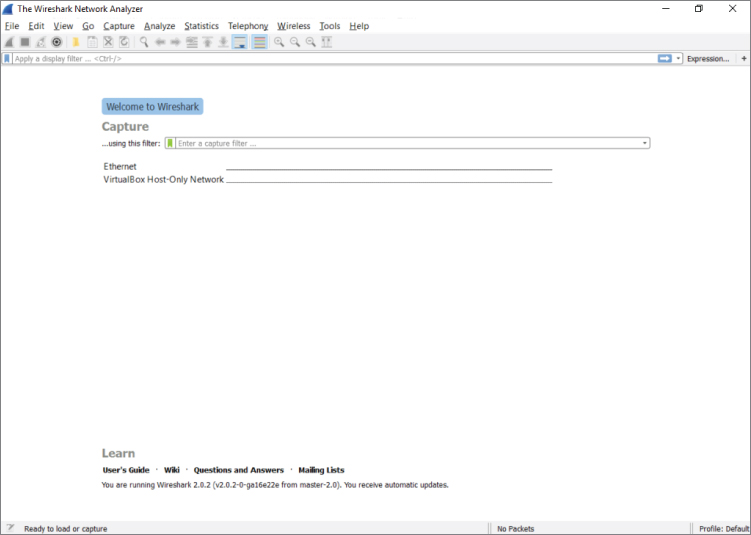Apply display filter with blue arrow

[x=665, y=58]
